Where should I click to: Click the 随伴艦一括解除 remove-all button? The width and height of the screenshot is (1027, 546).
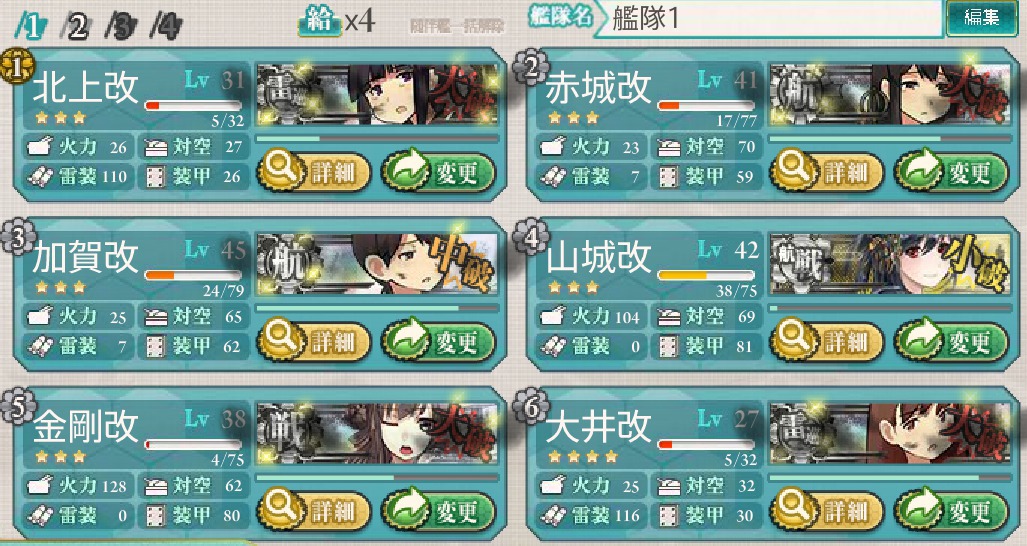(457, 26)
